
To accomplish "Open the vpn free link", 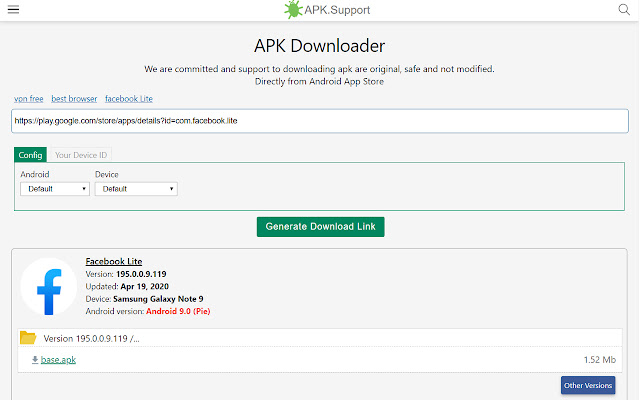I will [x=29, y=99].
